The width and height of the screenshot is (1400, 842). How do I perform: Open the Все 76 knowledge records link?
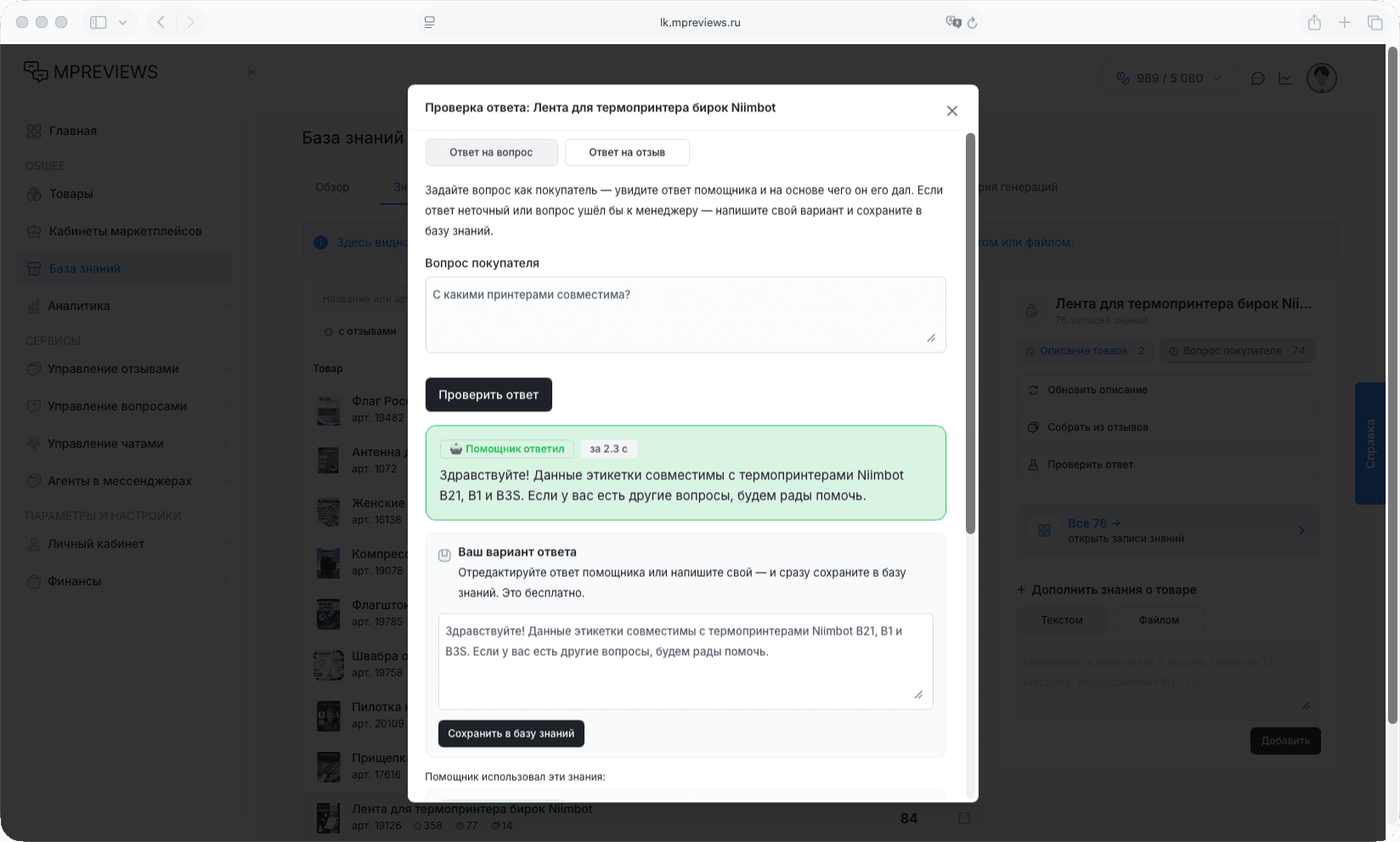click(x=1169, y=530)
